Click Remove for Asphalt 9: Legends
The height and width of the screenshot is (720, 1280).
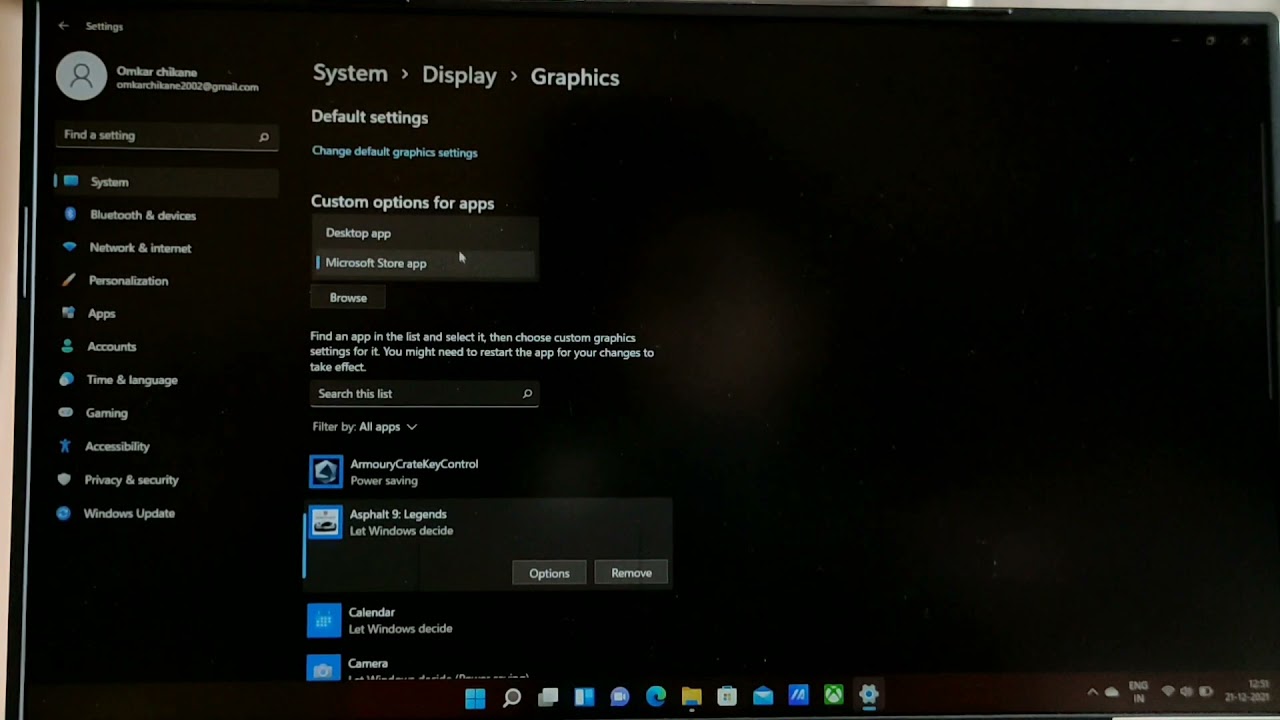click(631, 573)
